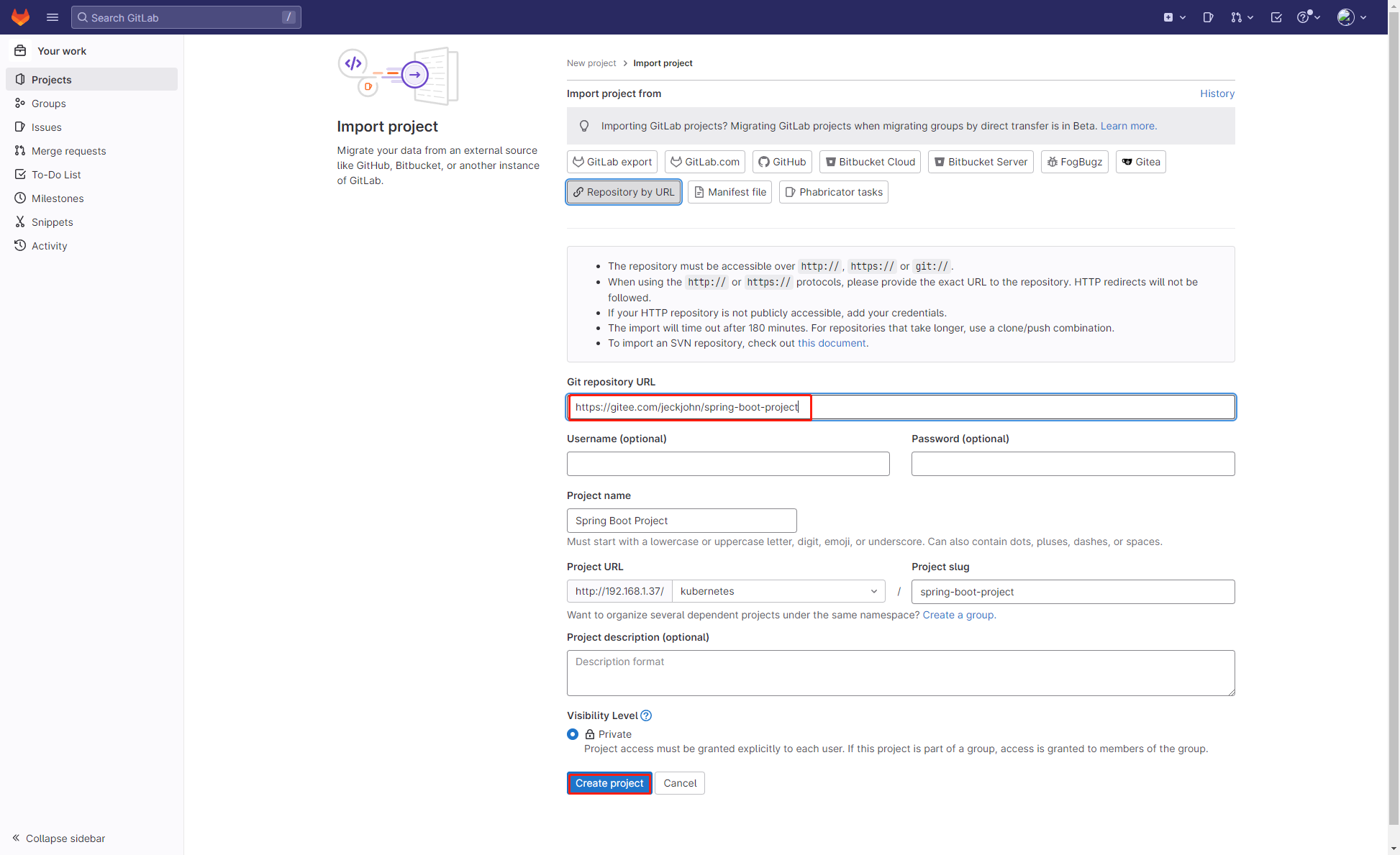Click the Create project button
Screen dimensions: 1400x855
coord(609,783)
